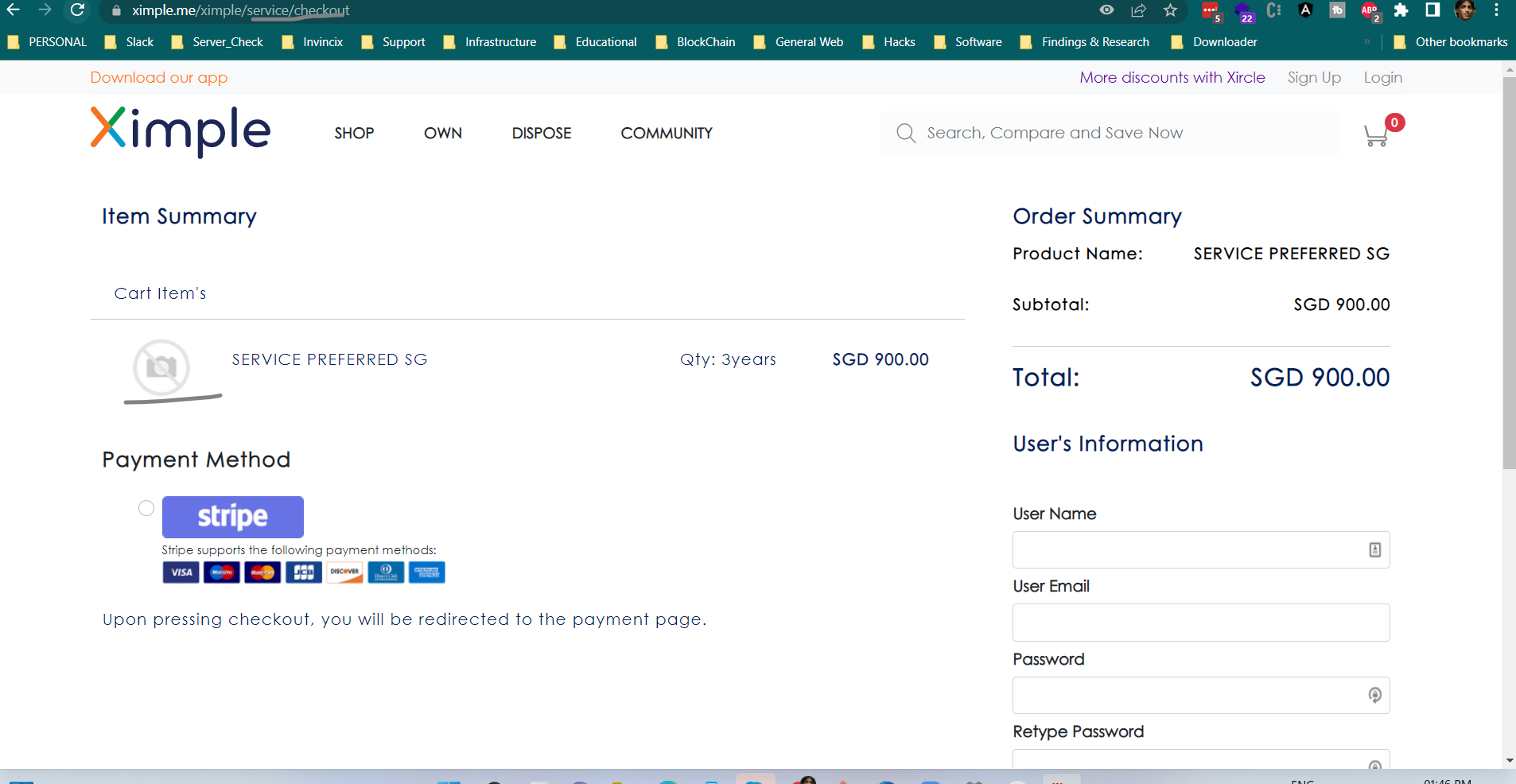The width and height of the screenshot is (1516, 784).
Task: Click the key icon in Password field
Action: pyautogui.click(x=1374, y=695)
